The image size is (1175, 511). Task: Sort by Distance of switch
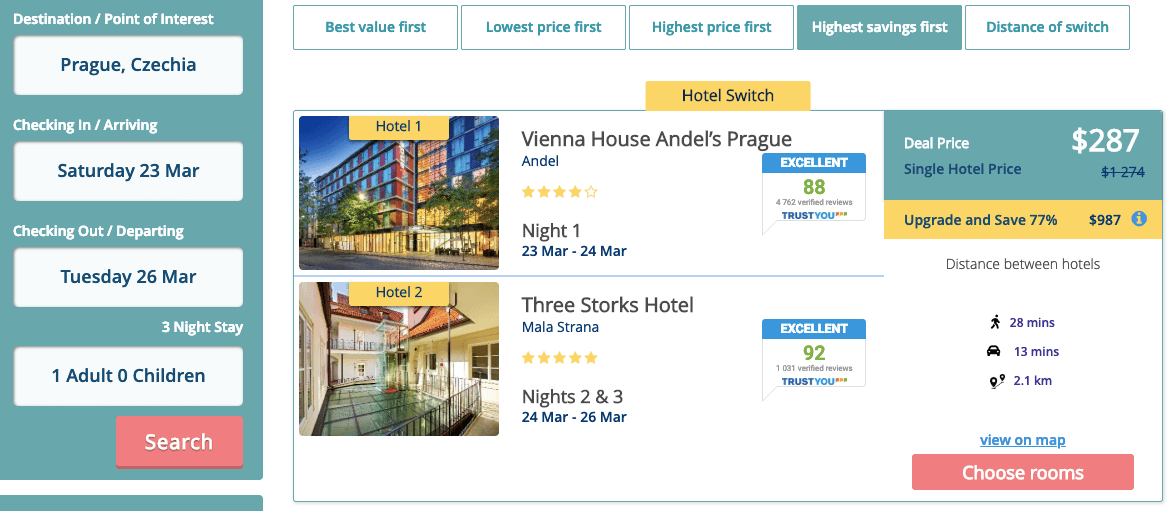point(1047,27)
